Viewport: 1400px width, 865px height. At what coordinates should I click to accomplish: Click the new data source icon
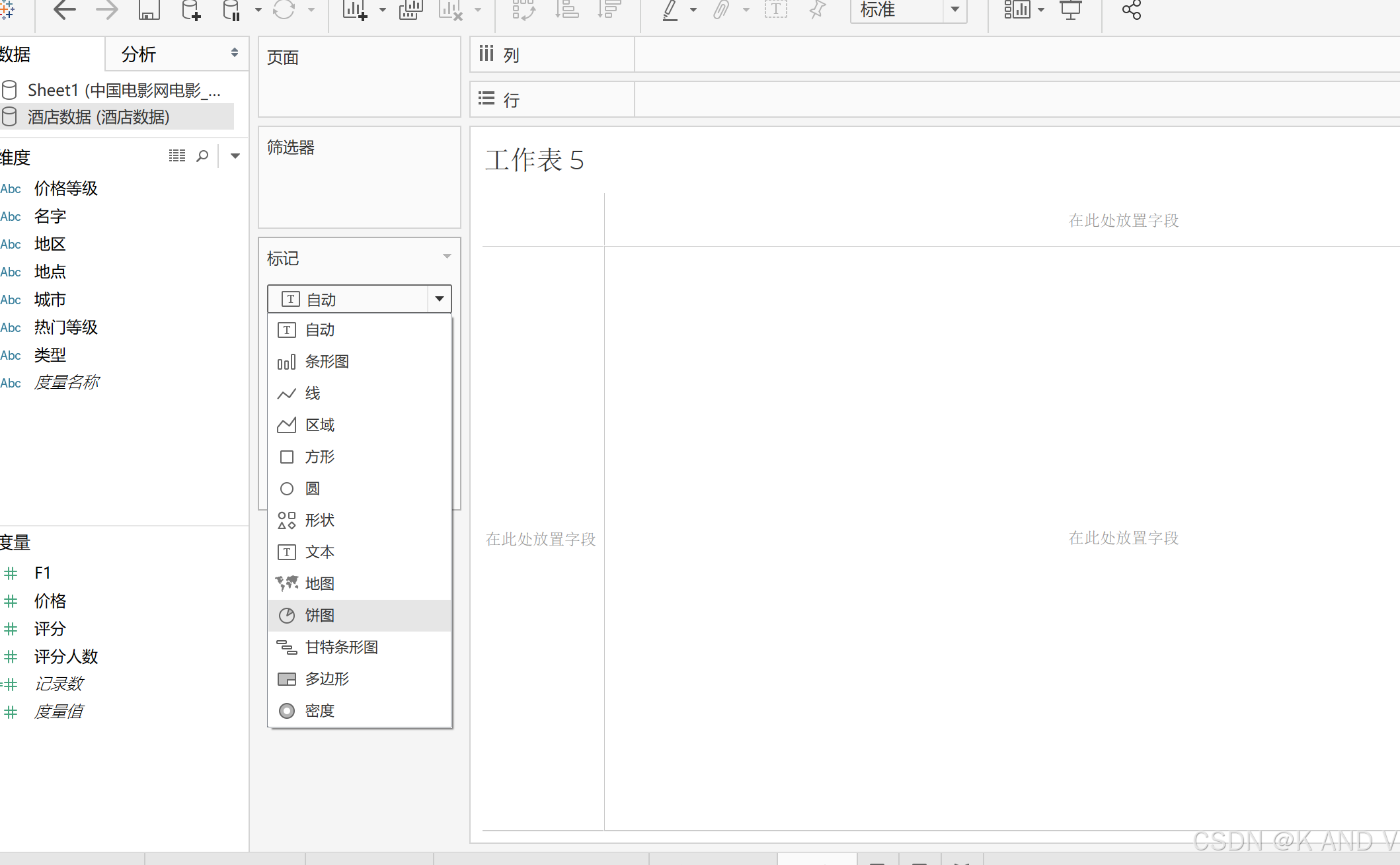tap(190, 10)
